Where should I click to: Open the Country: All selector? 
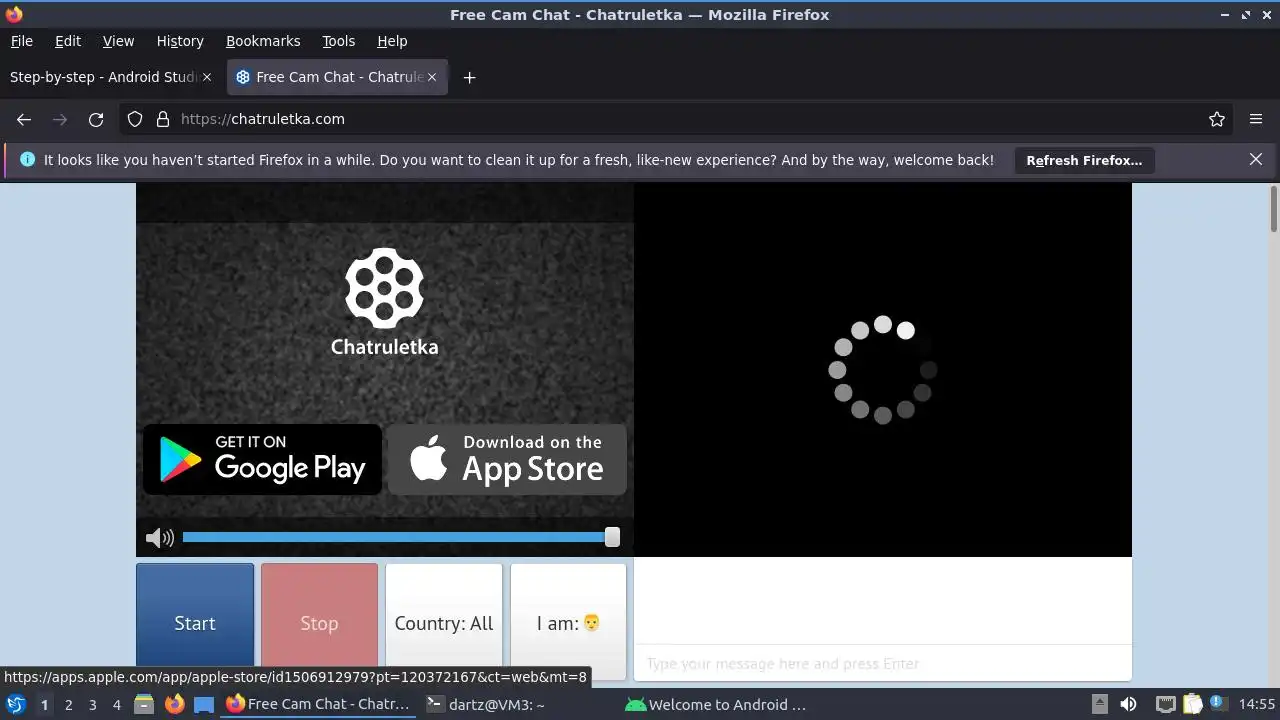pyautogui.click(x=444, y=622)
